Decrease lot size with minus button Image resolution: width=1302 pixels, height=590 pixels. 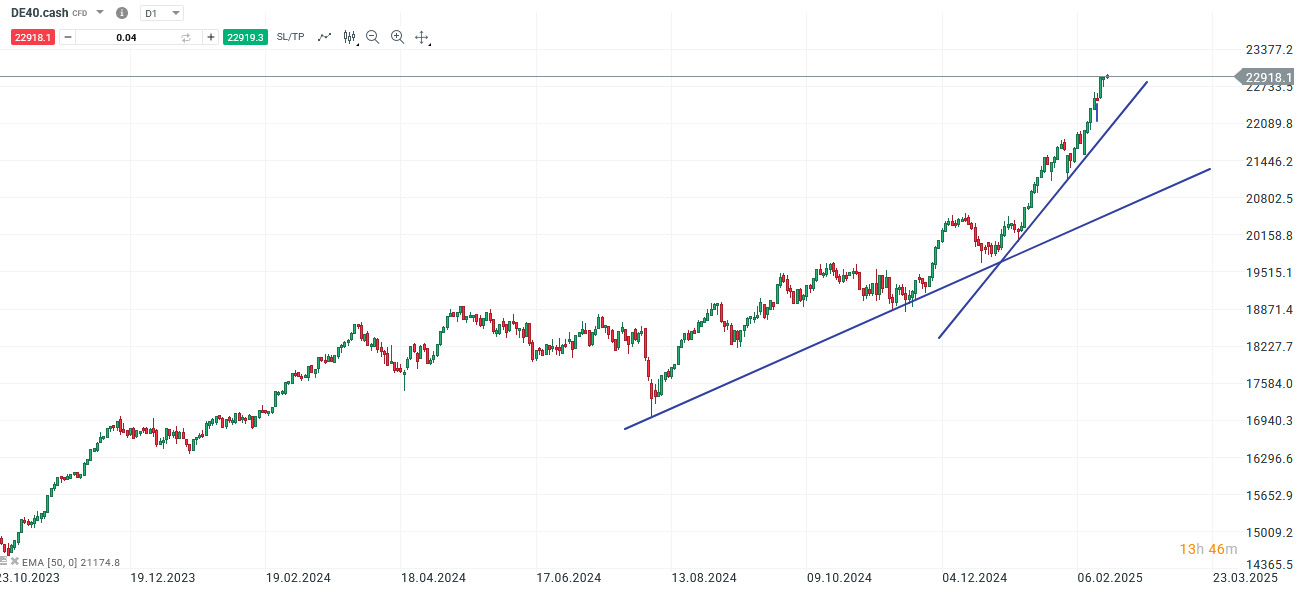coord(68,37)
